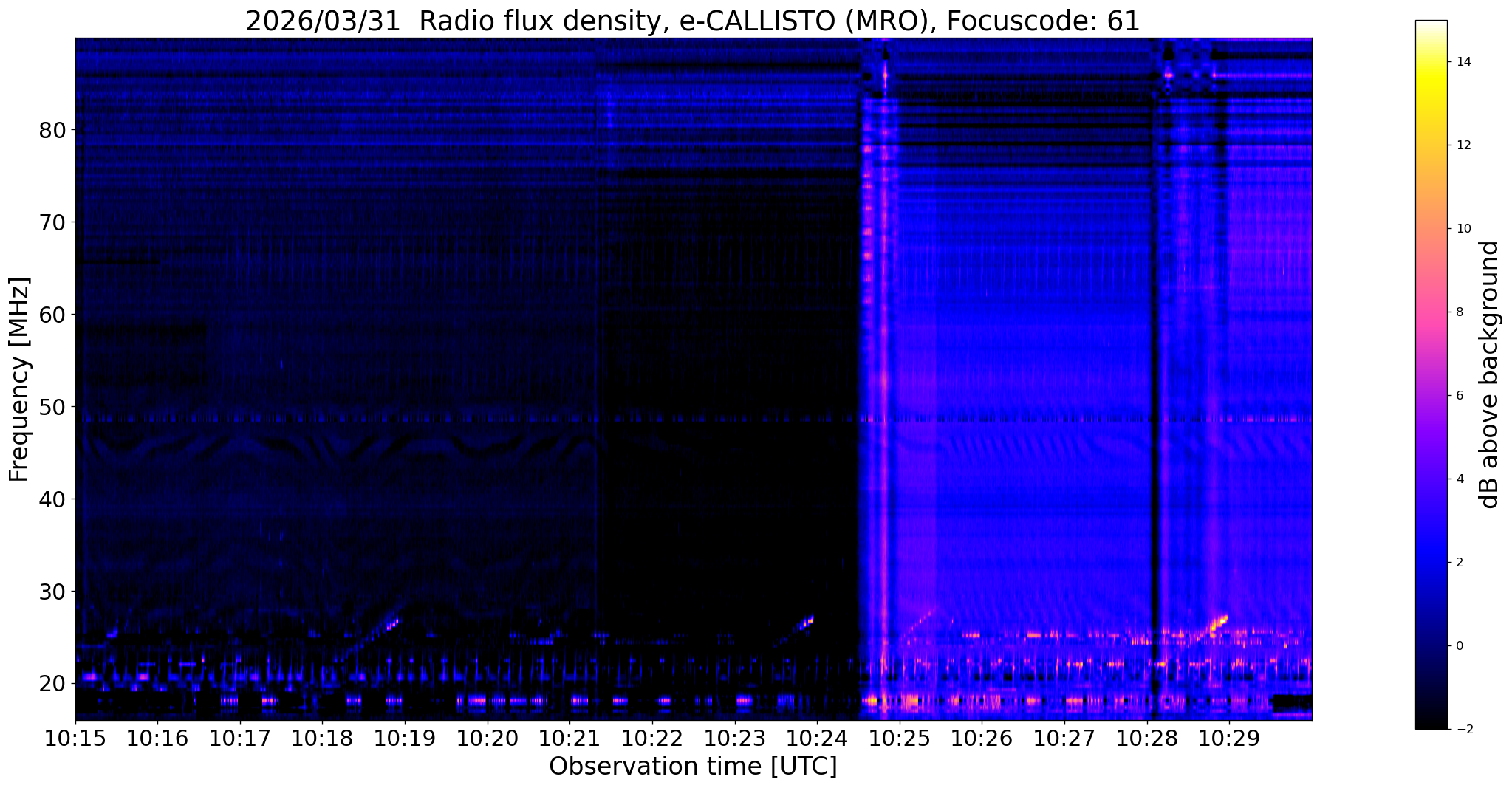Viewport: 1512px width, 788px height.
Task: Click the 10:16 time tick label
Action: [157, 737]
